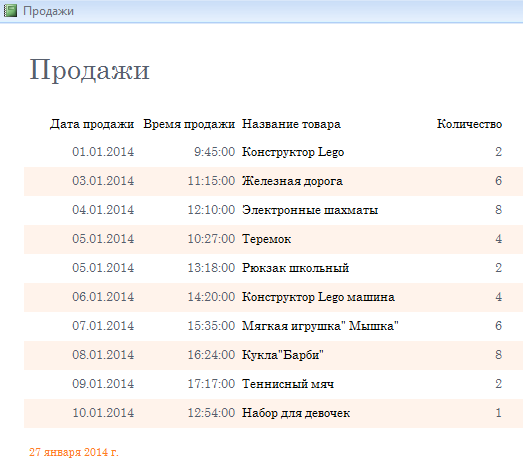Image resolution: width=523 pixels, height=472 pixels.
Task: Click quantity 1 in the Набор для девочек row
Action: pyautogui.click(x=498, y=413)
